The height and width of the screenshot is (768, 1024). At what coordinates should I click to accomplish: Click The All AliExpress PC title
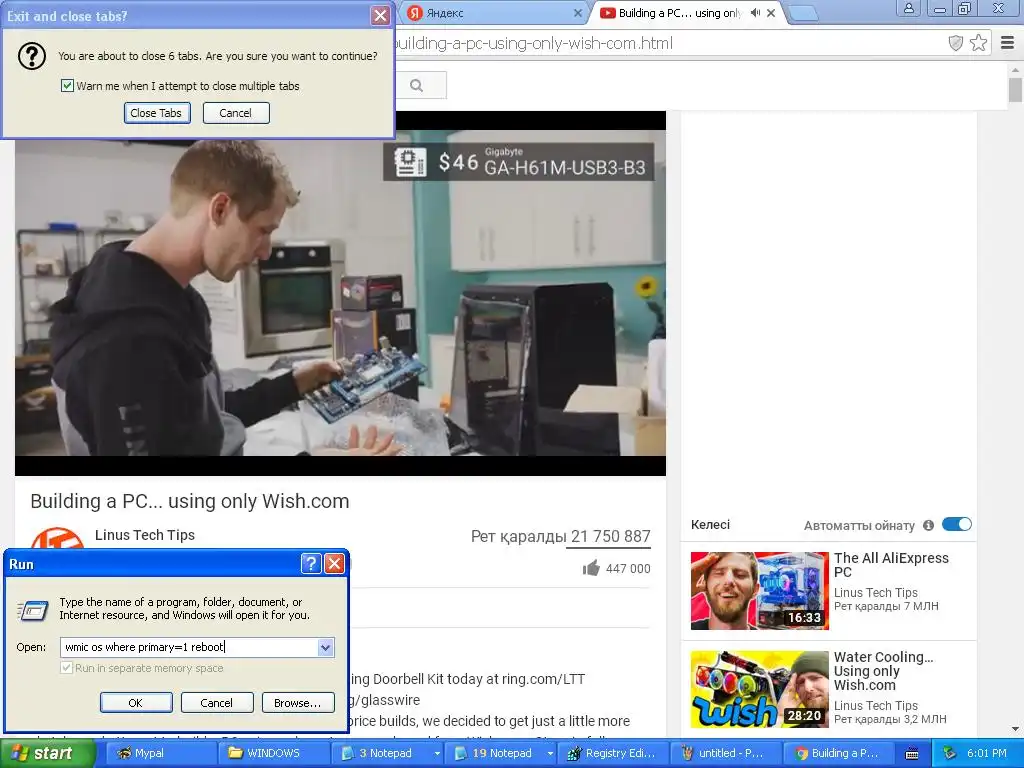tap(891, 565)
